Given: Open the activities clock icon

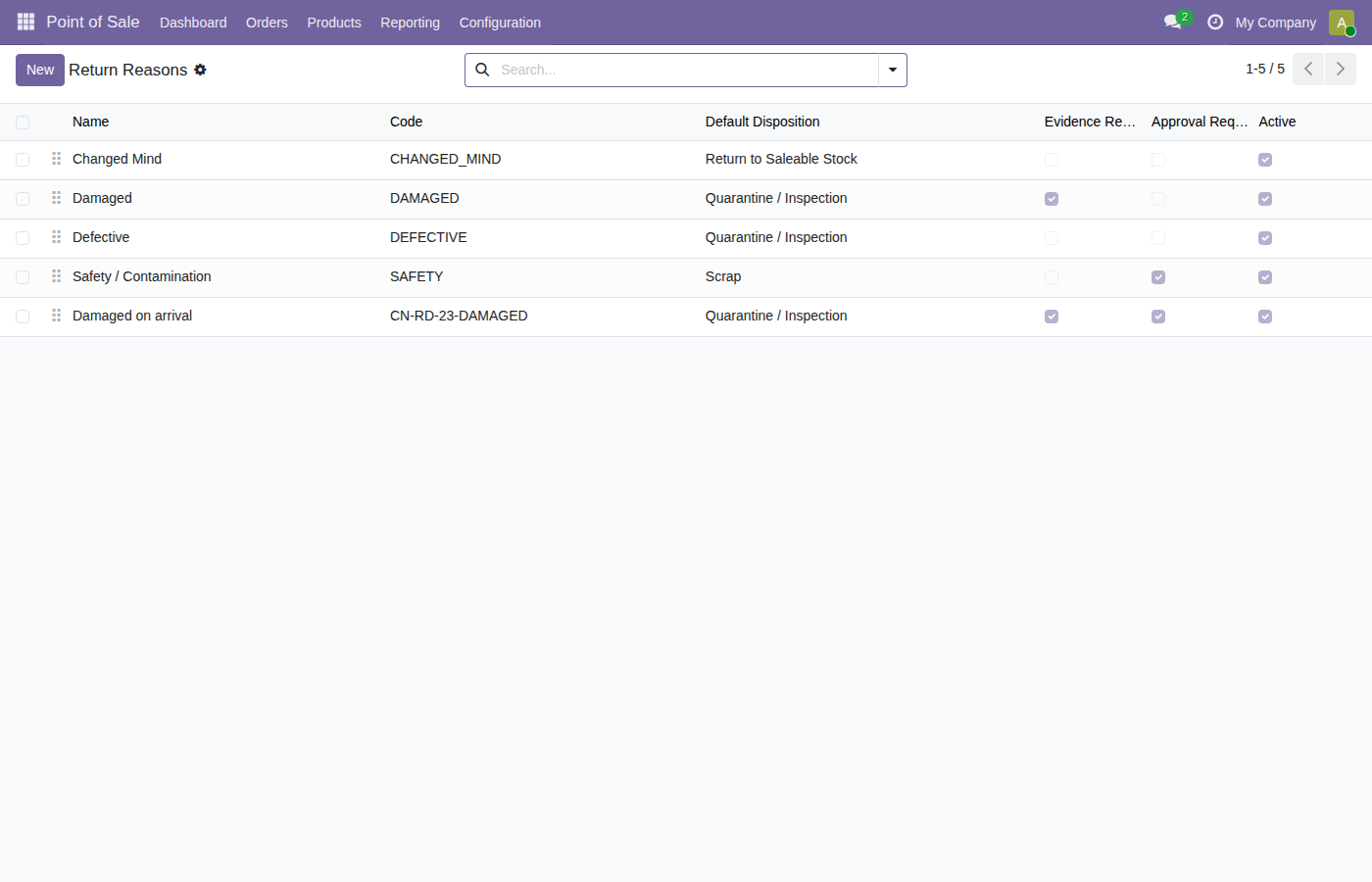Looking at the screenshot, I should click(1215, 22).
